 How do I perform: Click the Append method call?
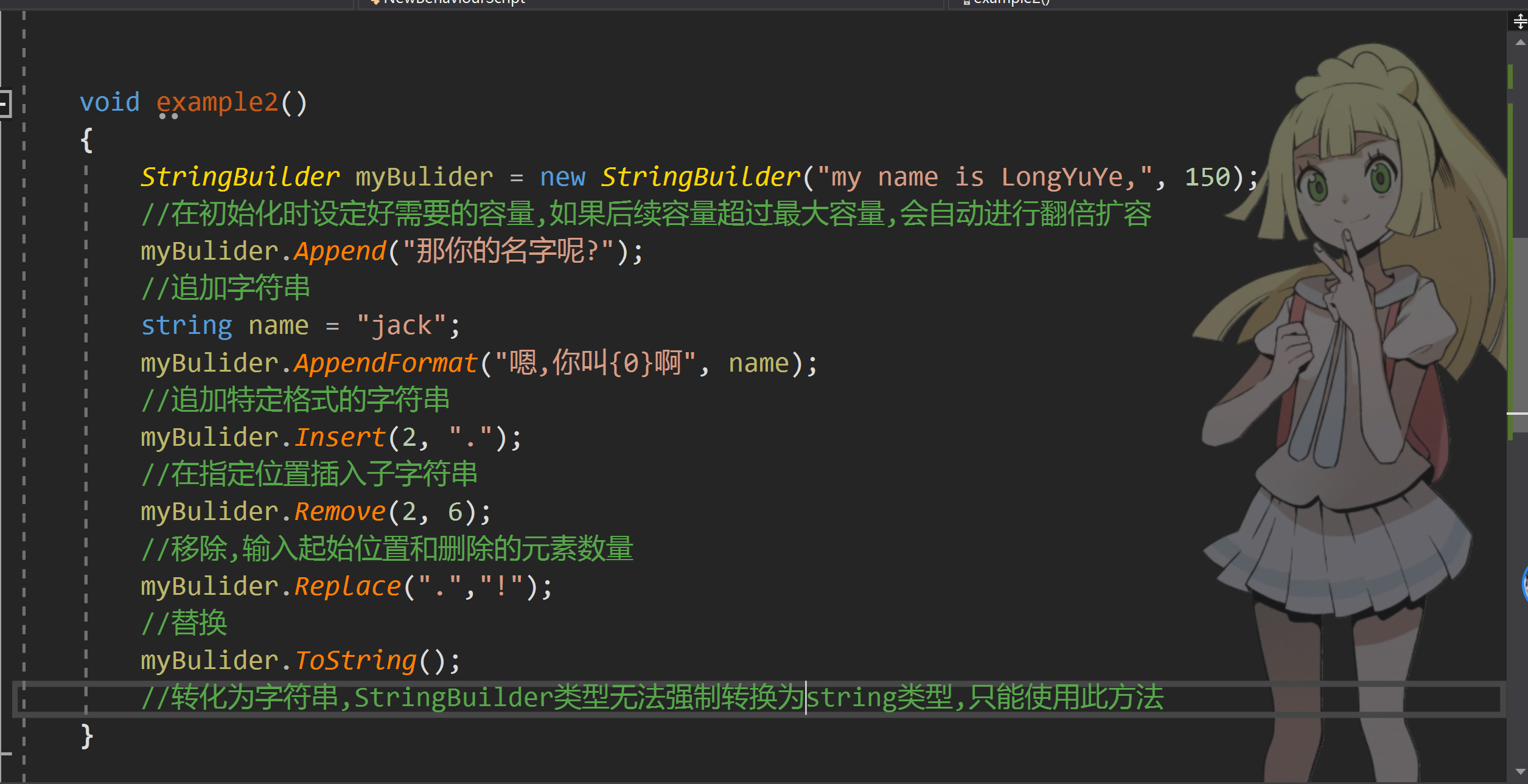coord(340,251)
